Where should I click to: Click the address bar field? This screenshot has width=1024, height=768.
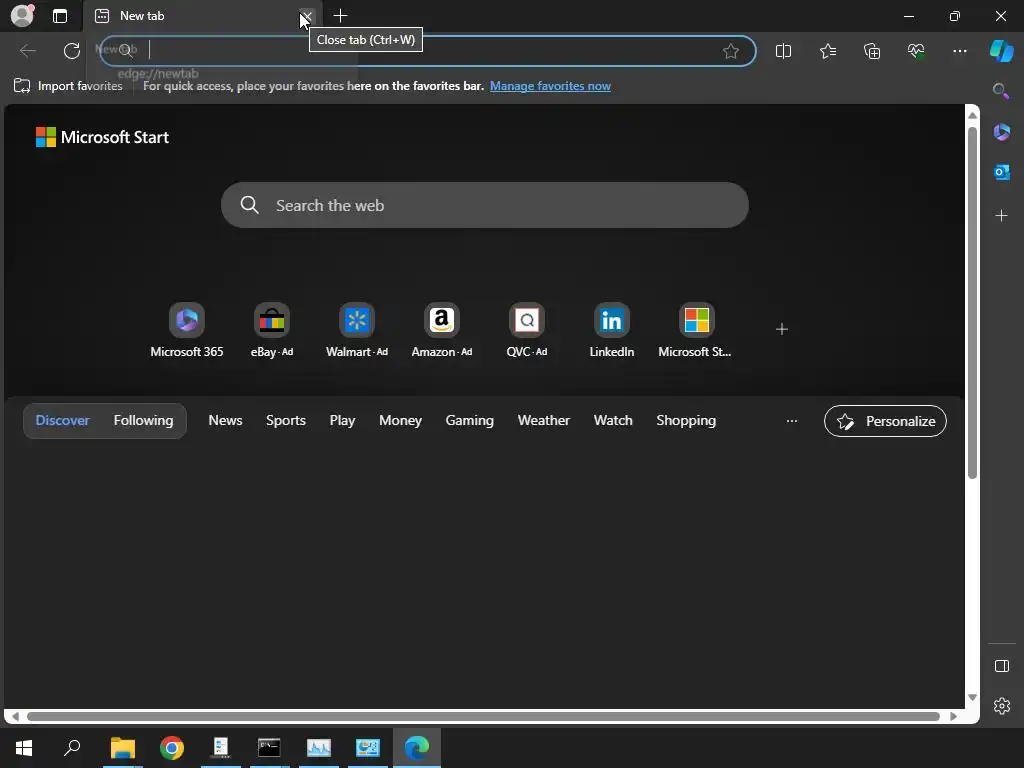click(428, 51)
